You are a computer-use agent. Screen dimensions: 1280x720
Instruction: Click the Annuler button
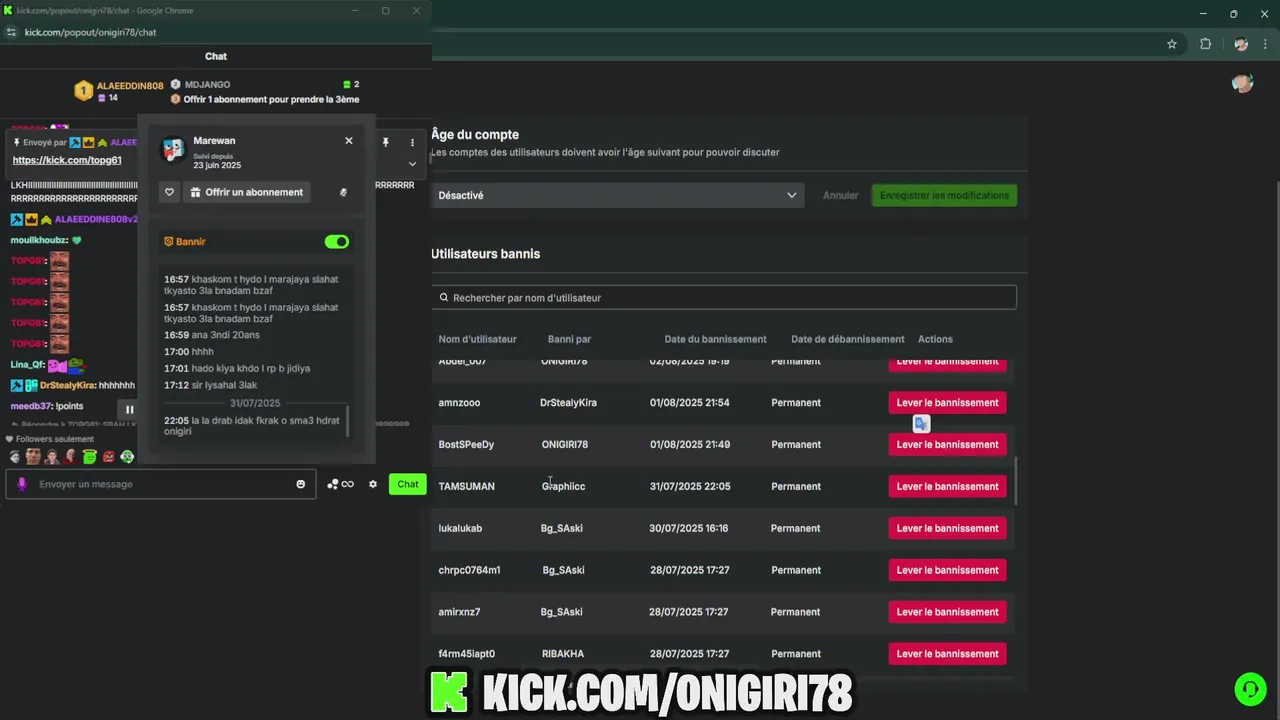click(x=840, y=195)
